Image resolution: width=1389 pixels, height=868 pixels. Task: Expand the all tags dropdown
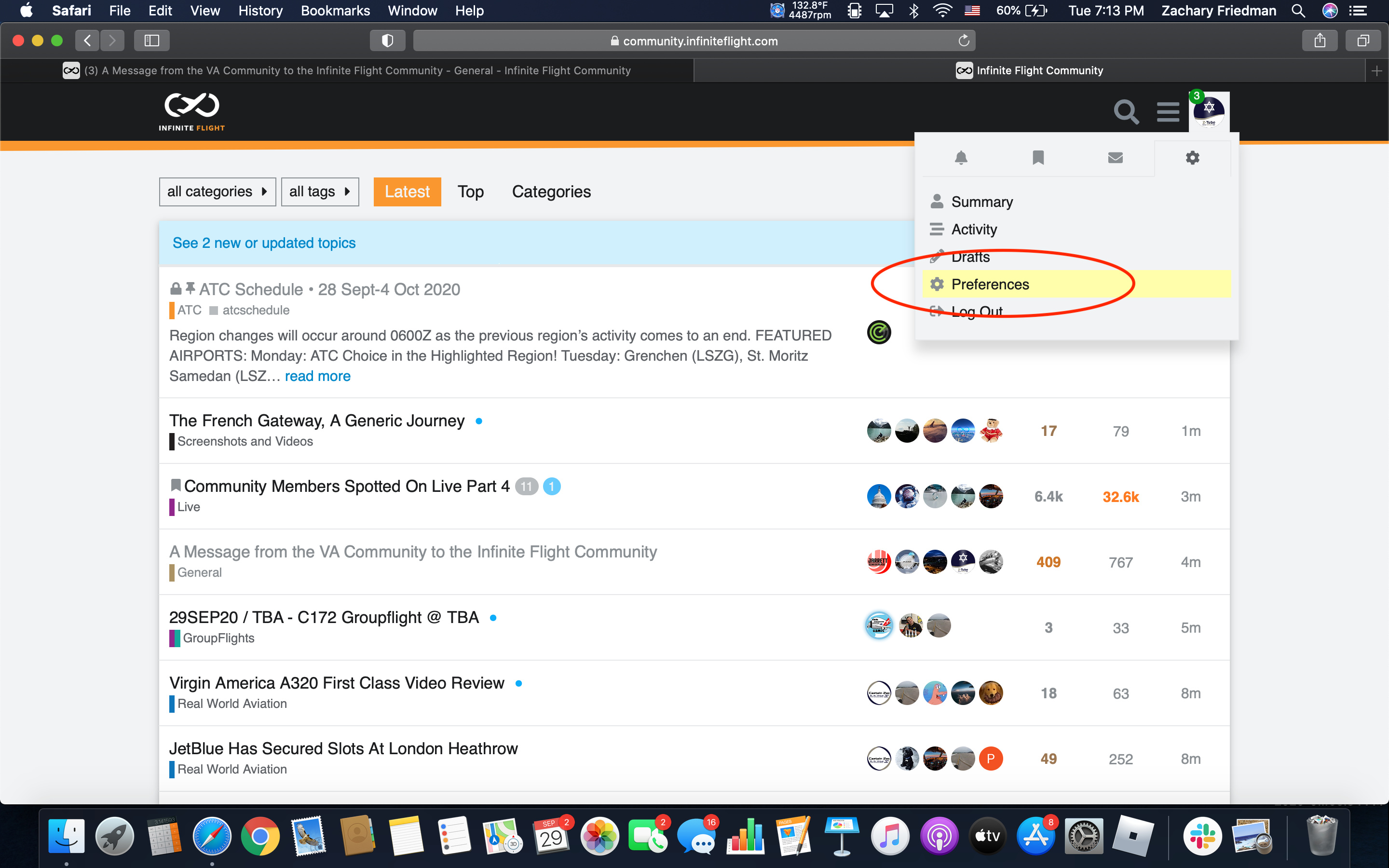point(320,192)
